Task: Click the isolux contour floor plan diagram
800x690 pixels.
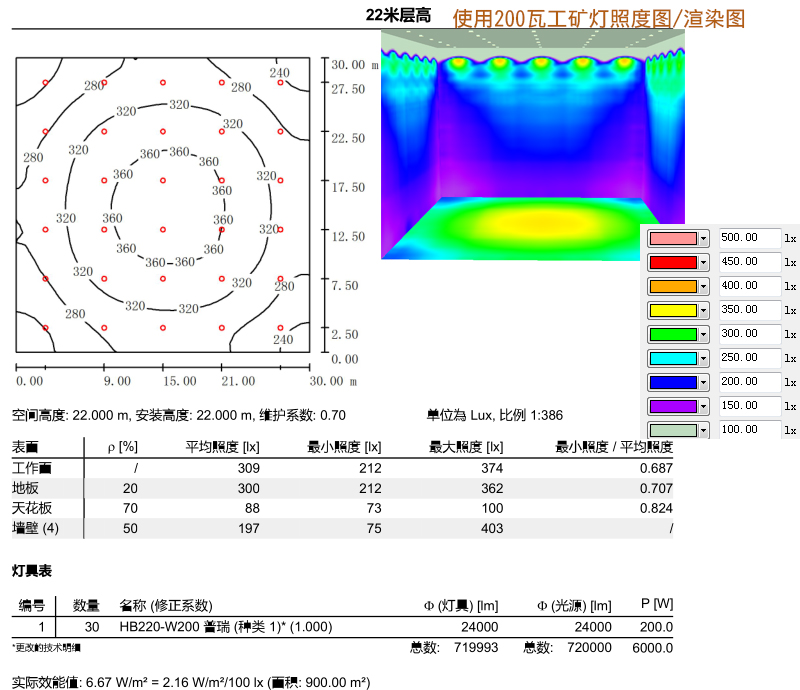Action: pyautogui.click(x=163, y=205)
